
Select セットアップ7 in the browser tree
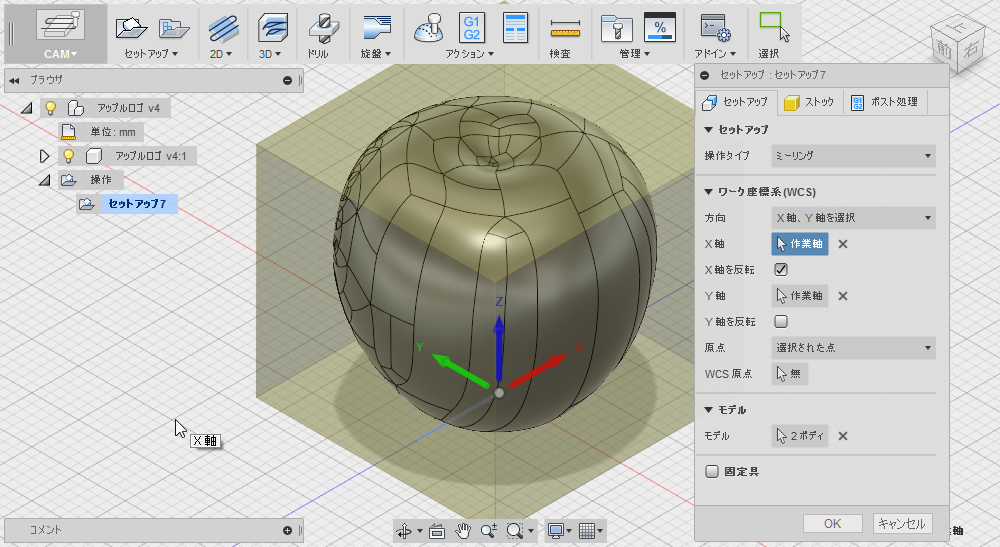tap(137, 204)
